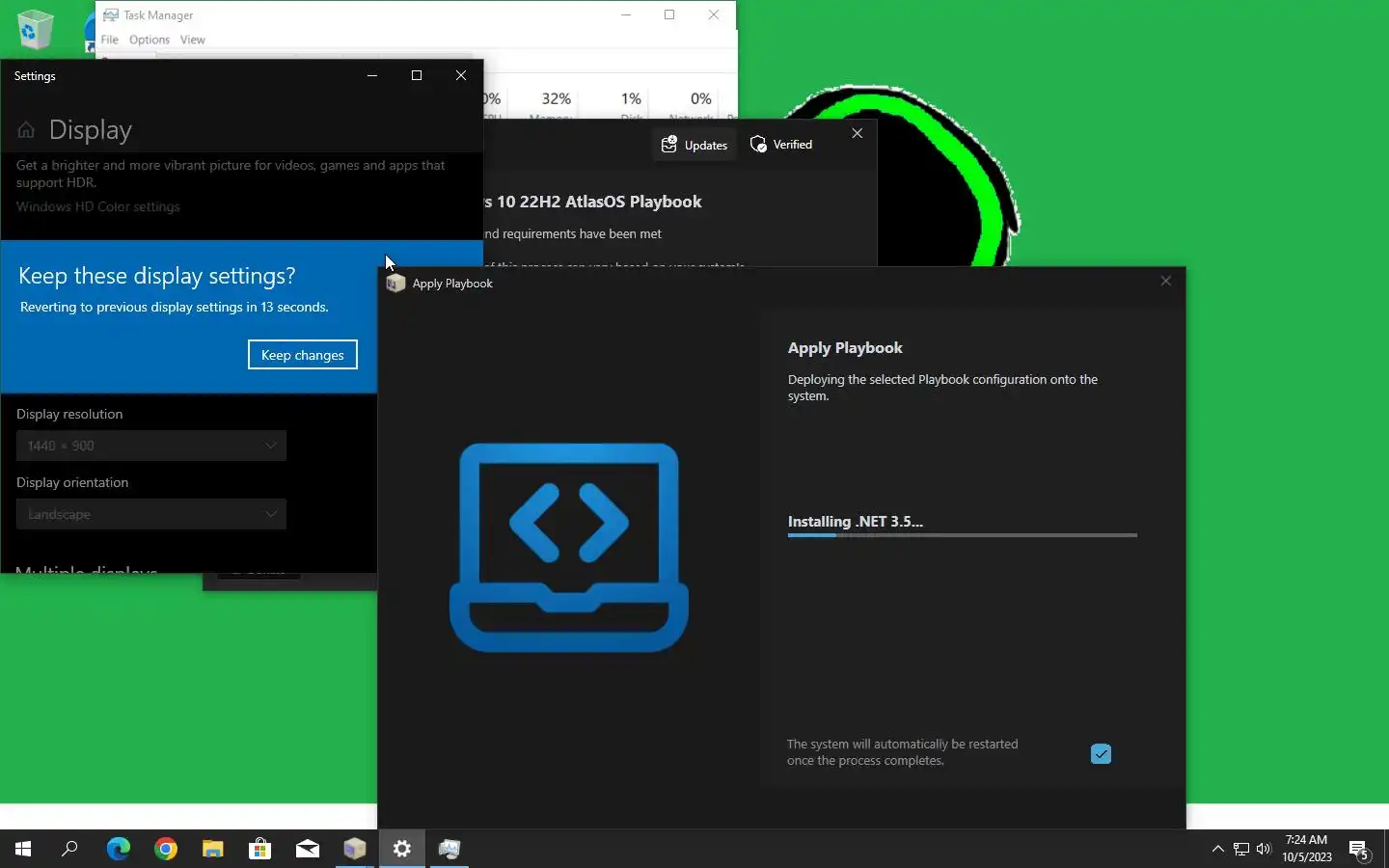Image resolution: width=1389 pixels, height=868 pixels.
Task: Open Windows HD Color settings link
Action: (x=97, y=206)
